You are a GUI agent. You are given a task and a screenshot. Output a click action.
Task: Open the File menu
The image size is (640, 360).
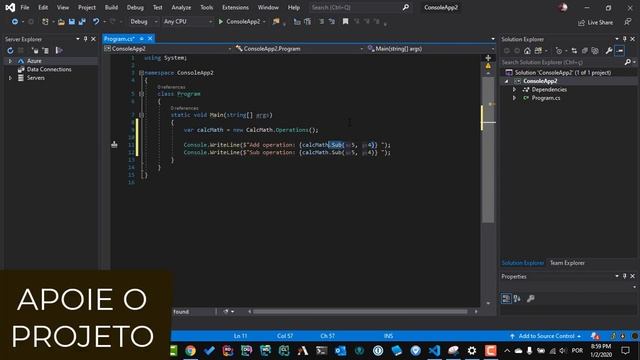(x=25, y=7)
